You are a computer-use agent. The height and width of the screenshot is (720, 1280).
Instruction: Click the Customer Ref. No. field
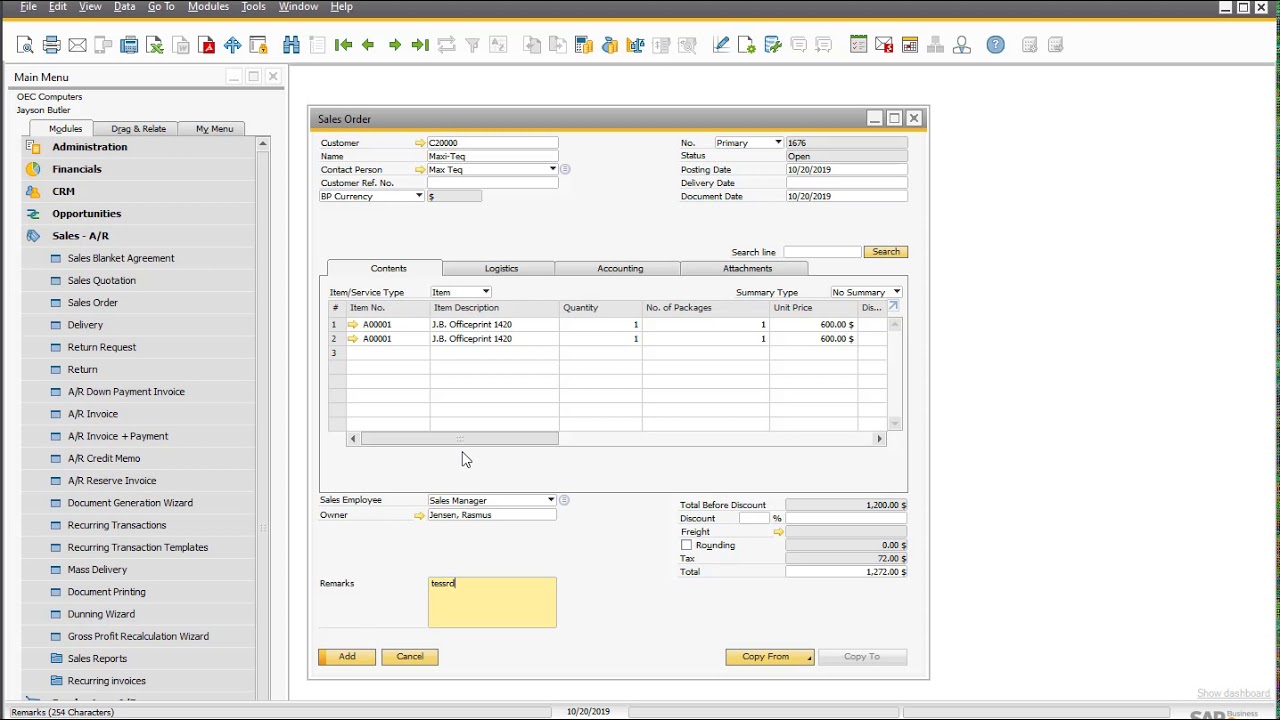point(492,184)
